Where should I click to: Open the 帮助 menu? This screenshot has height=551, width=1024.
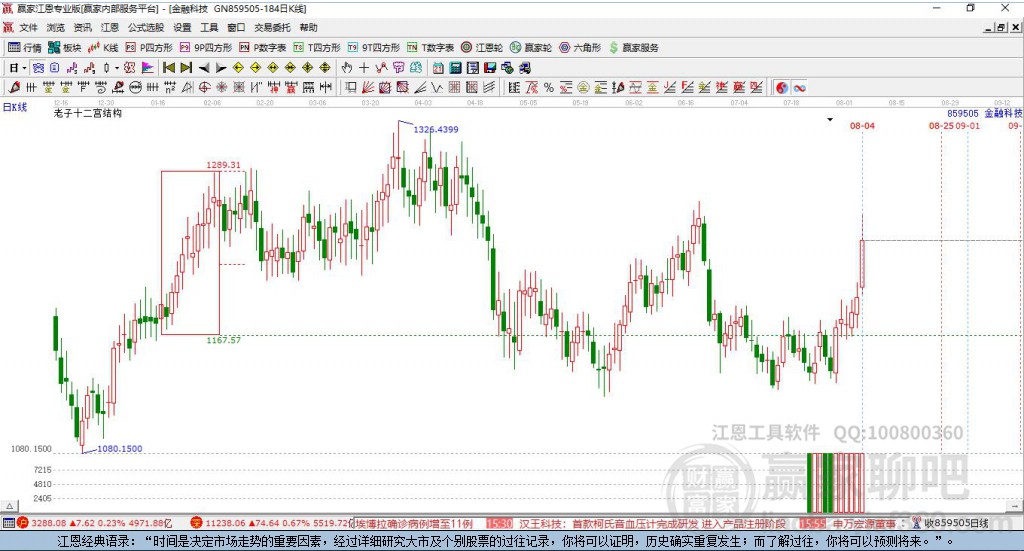(x=308, y=27)
